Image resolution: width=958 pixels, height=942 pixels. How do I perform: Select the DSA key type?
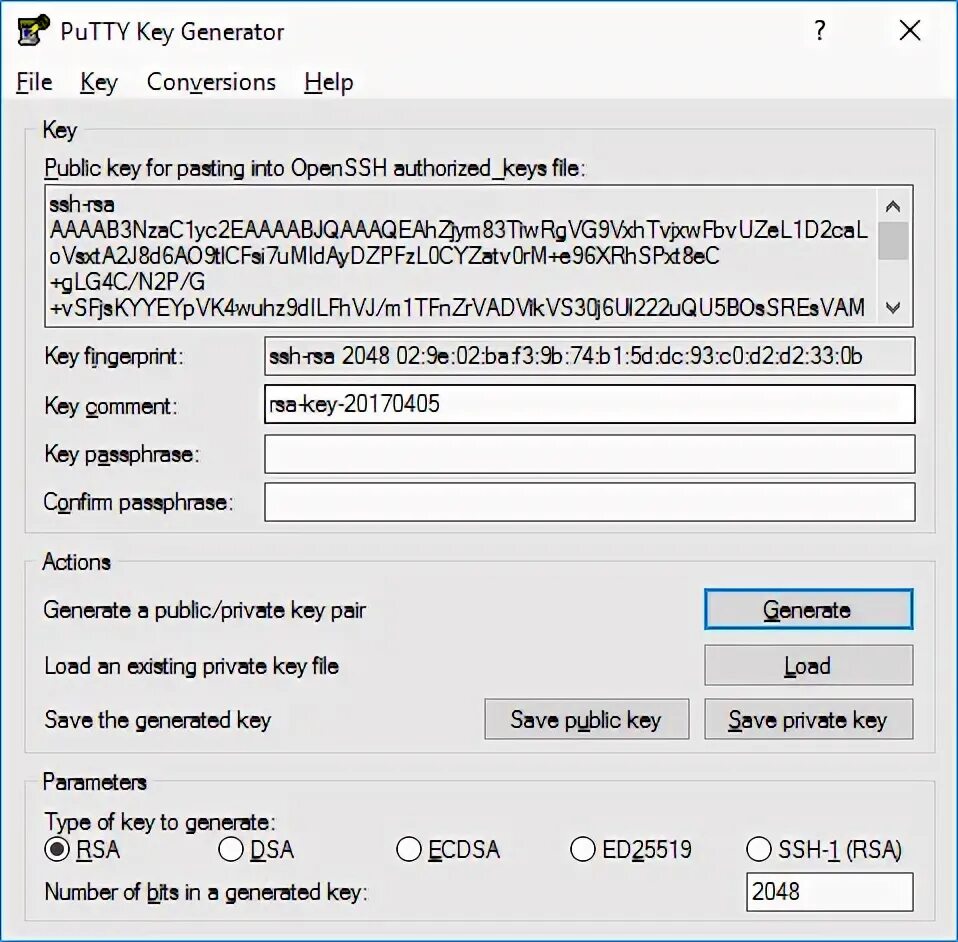coord(230,849)
